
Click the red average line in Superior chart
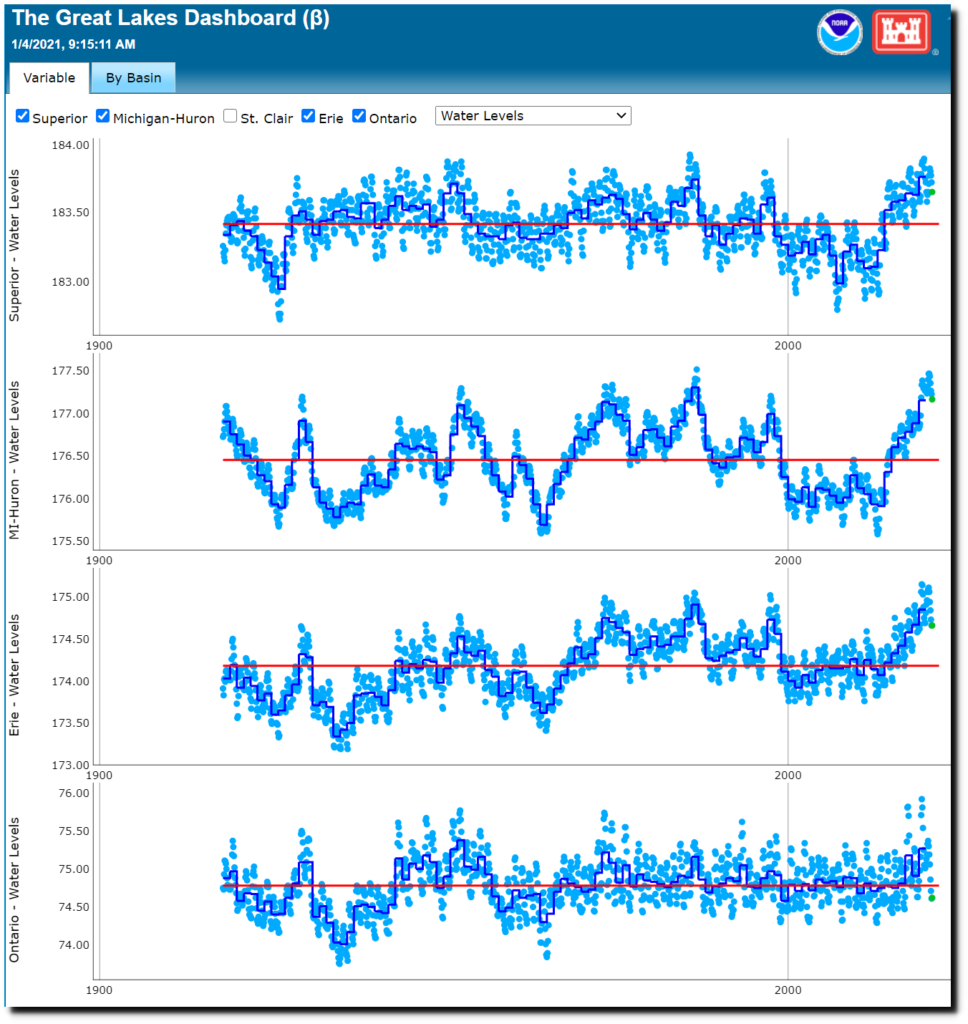point(600,224)
